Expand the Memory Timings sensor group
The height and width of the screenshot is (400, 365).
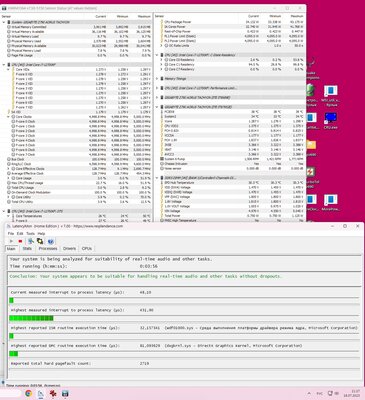tap(157, 79)
